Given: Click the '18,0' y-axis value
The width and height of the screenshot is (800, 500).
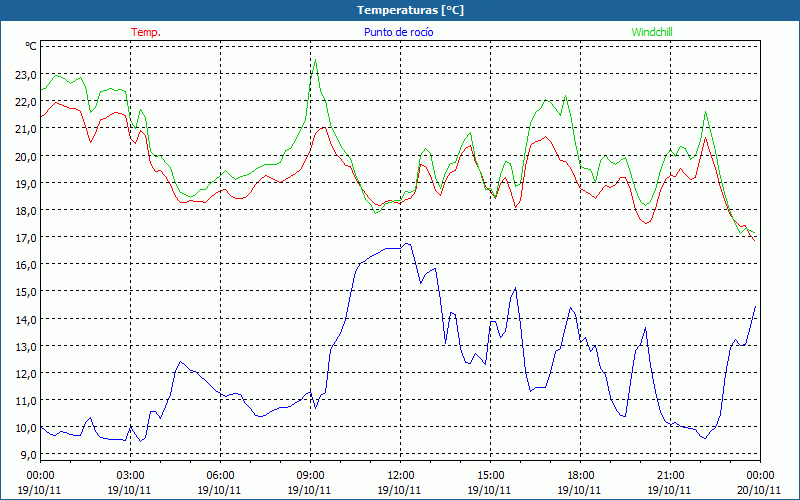Looking at the screenshot, I should click(26, 211).
